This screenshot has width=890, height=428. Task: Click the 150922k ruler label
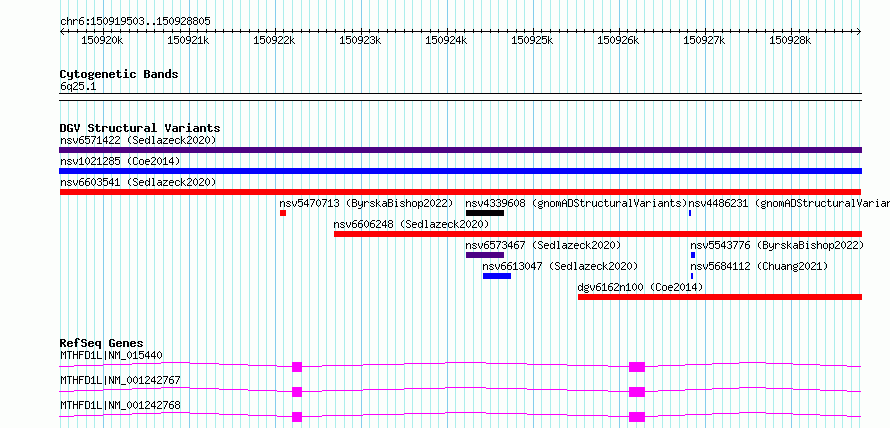(275, 41)
